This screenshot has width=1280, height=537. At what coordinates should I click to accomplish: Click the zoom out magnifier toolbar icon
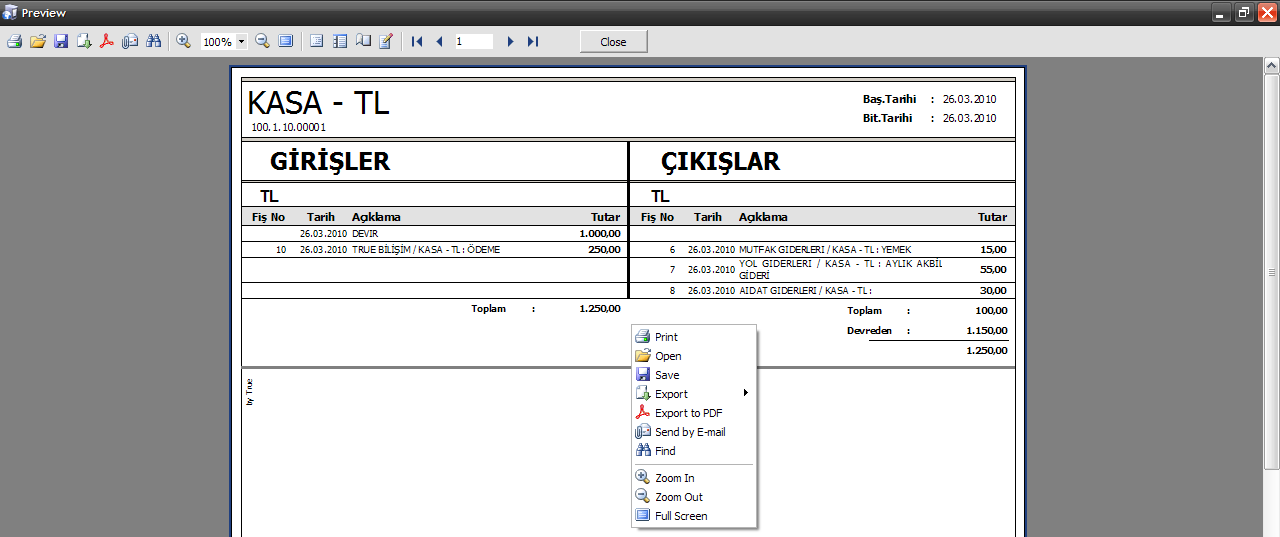click(262, 42)
